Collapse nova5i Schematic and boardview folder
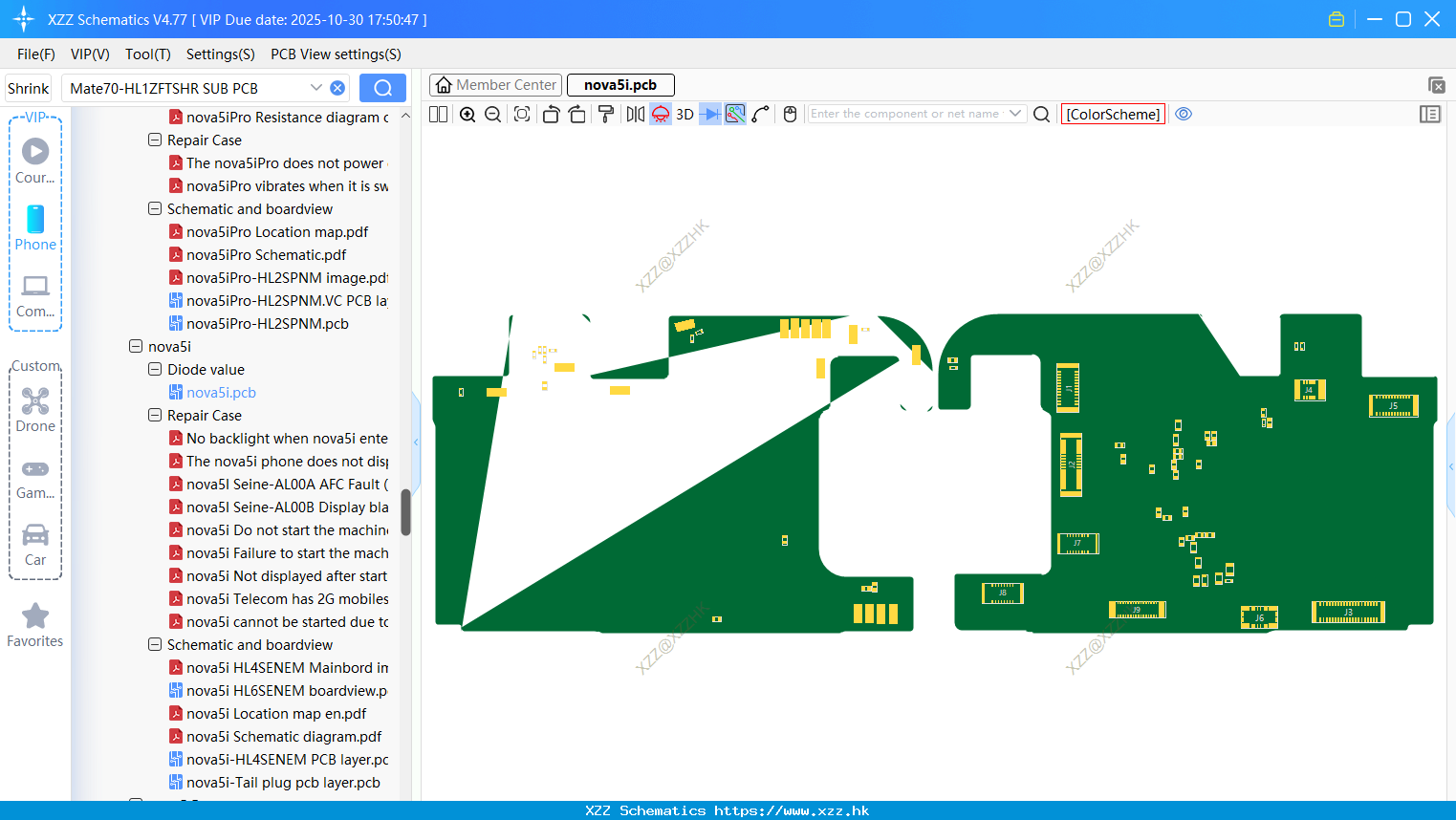This screenshot has width=1456, height=820. click(155, 644)
